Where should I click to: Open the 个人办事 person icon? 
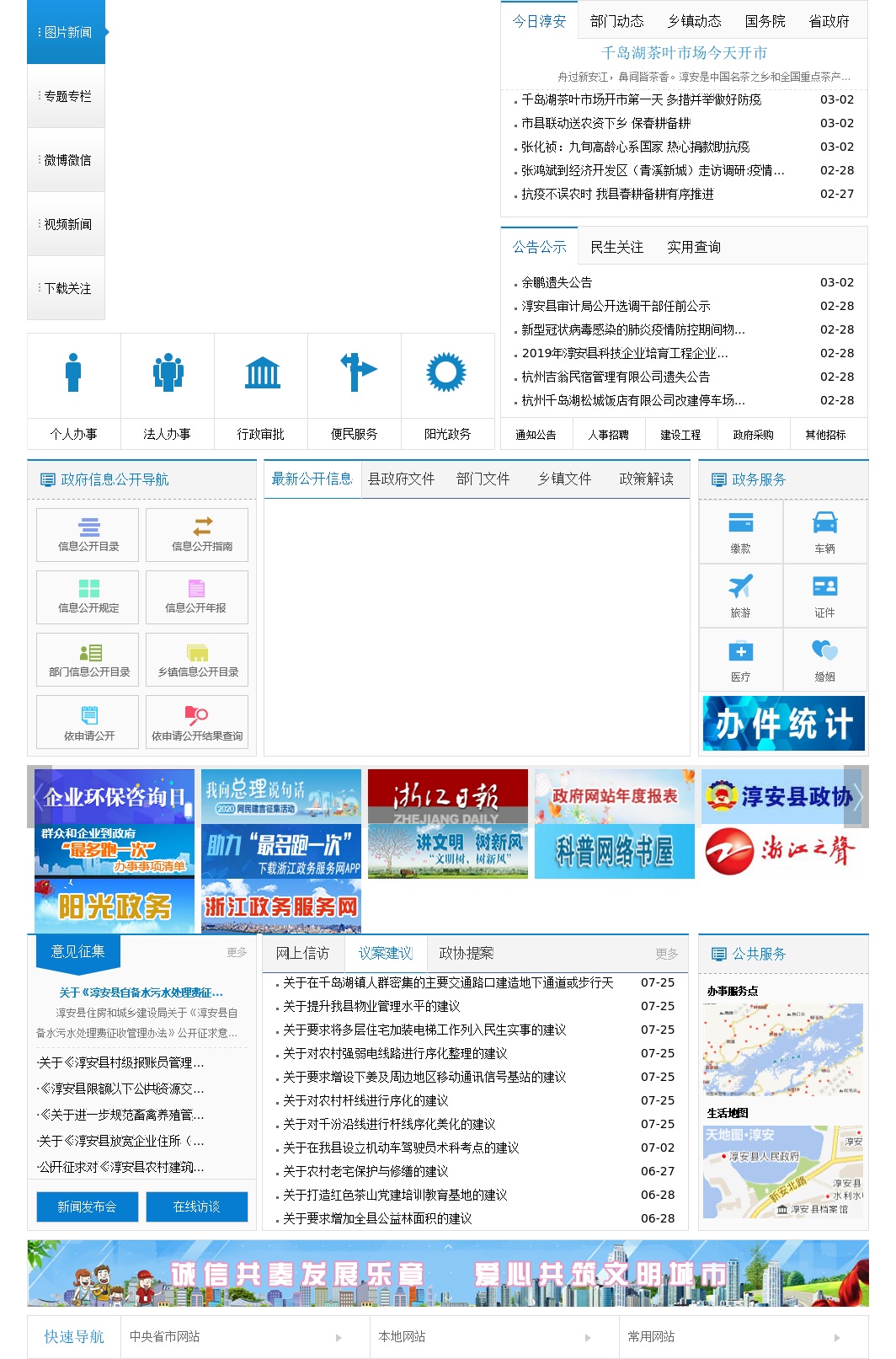point(73,372)
